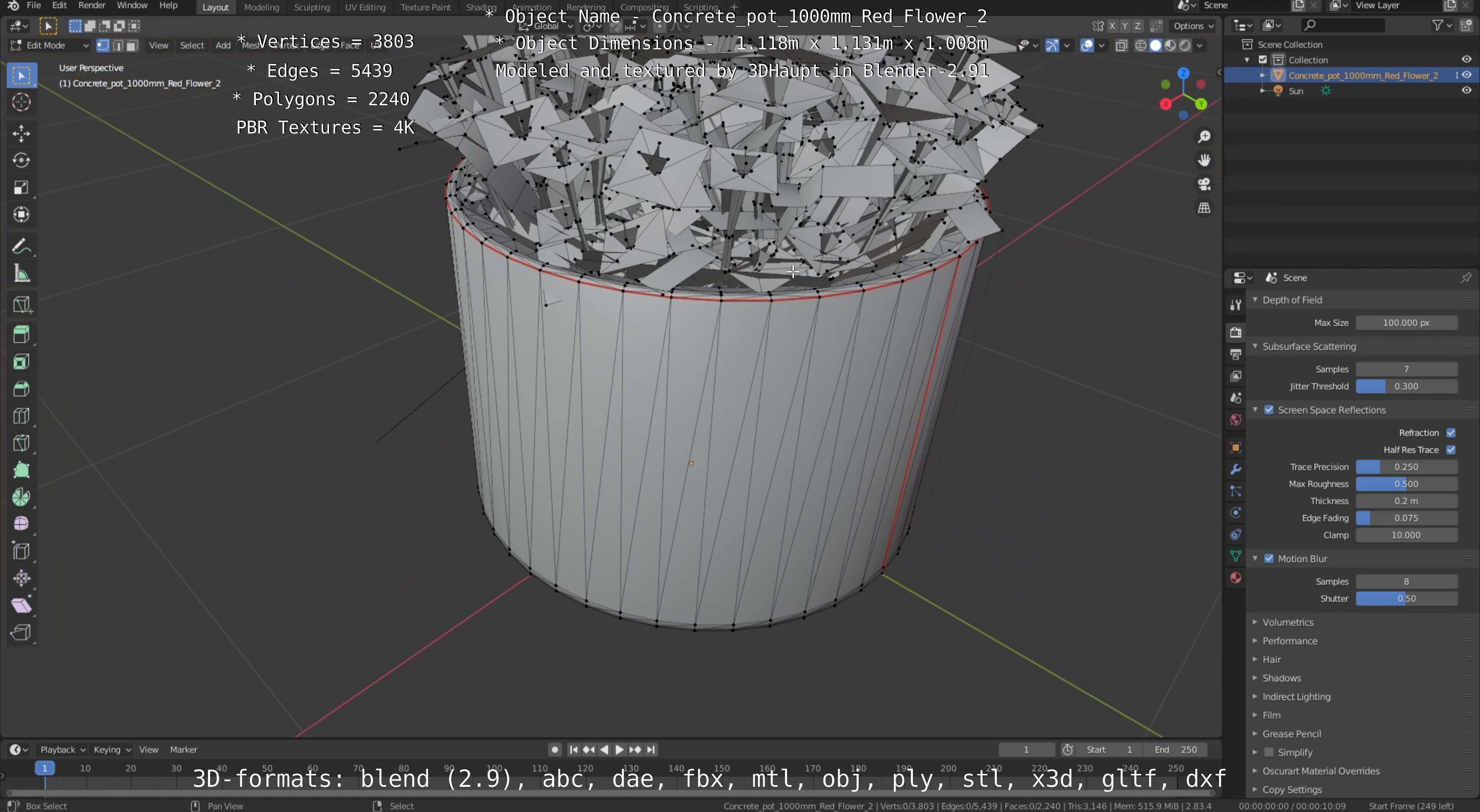Image resolution: width=1480 pixels, height=812 pixels.
Task: Hide Concrete_pot_1000mm_Red_Flower_2 object via eye icon
Action: point(1466,75)
